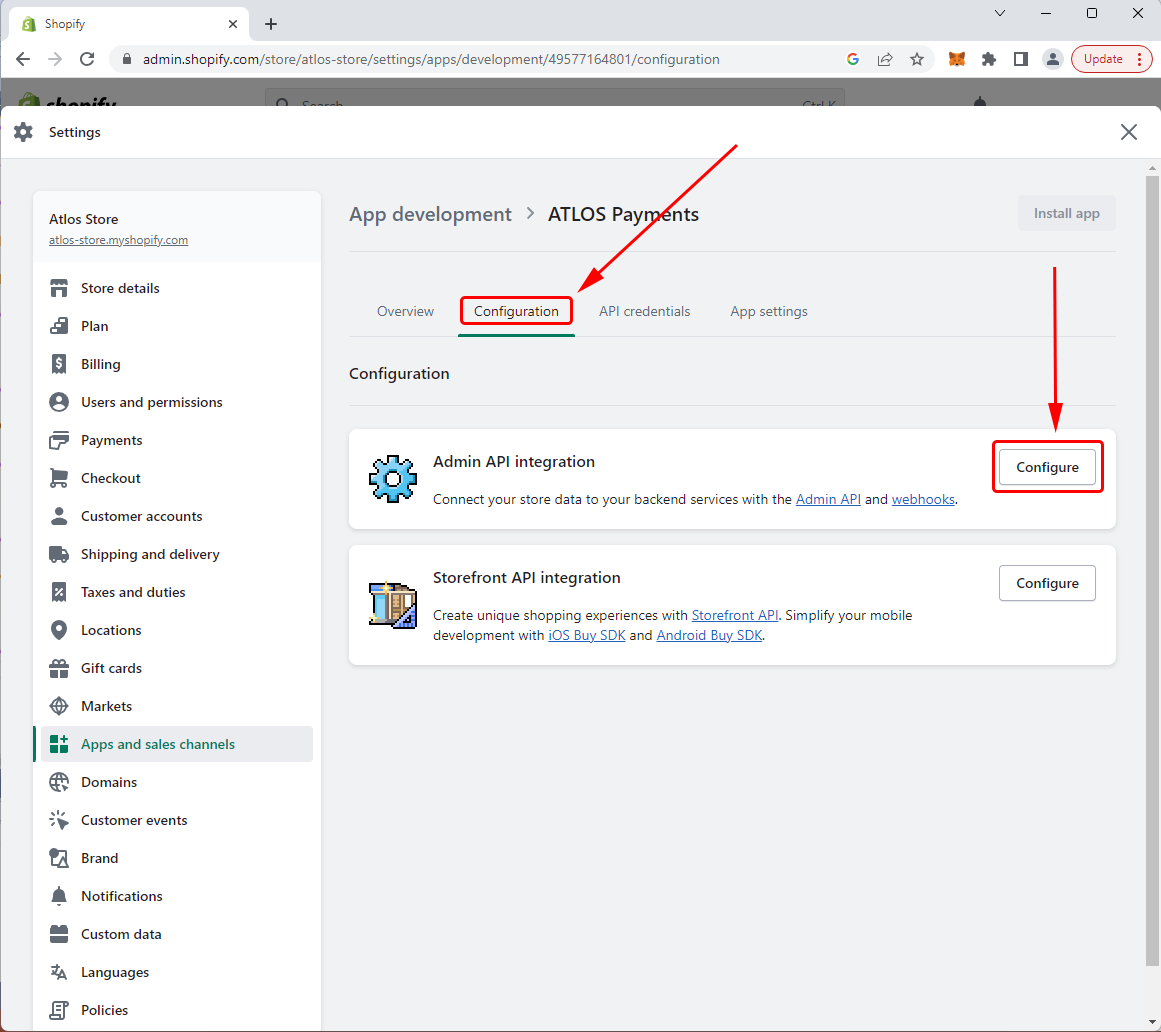Close the Settings panel
Image resolution: width=1161 pixels, height=1032 pixels.
[x=1128, y=132]
